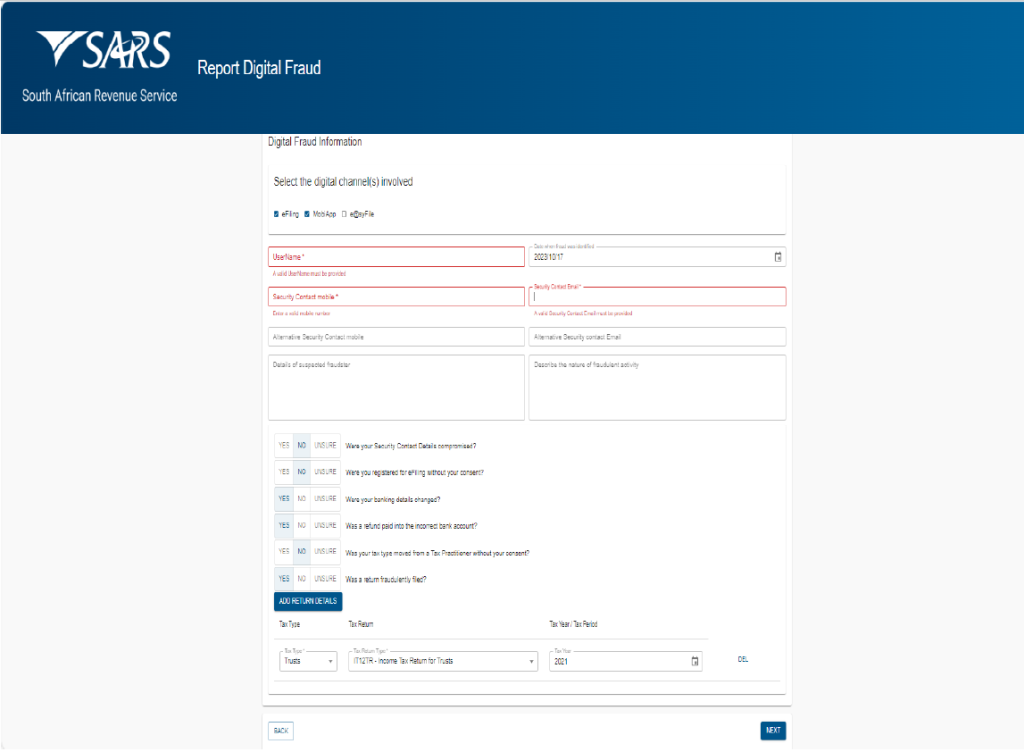Select NO for banking details changed
This screenshot has height=752, width=1024.
(300, 497)
